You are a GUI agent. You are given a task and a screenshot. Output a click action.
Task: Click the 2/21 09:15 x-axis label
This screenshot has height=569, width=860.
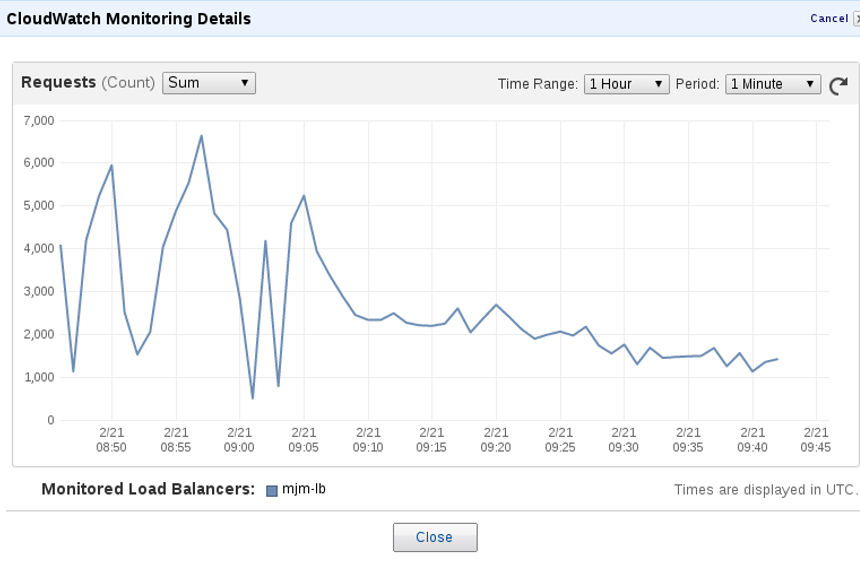[x=431, y=440]
